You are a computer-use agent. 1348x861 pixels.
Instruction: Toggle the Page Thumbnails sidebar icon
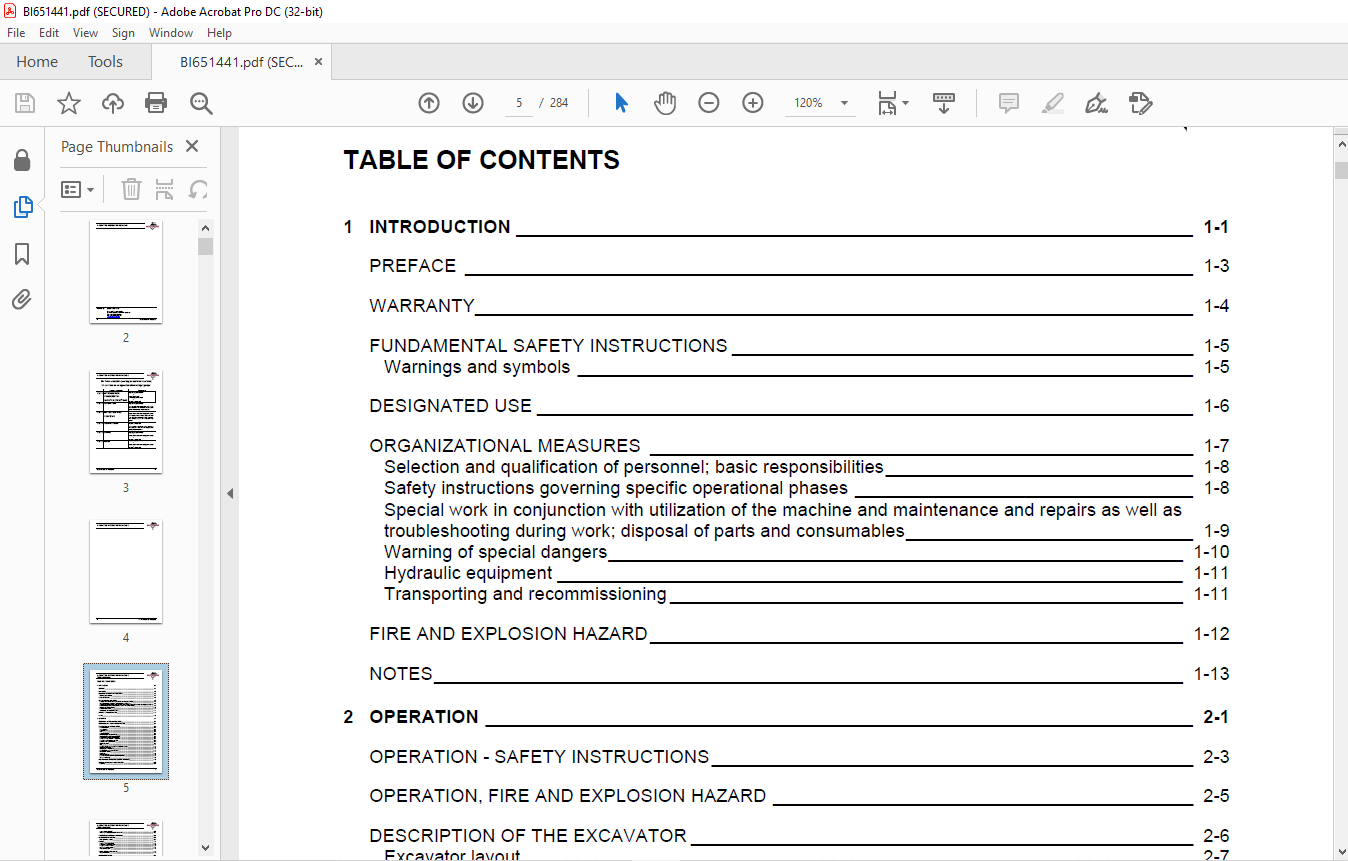coord(22,207)
